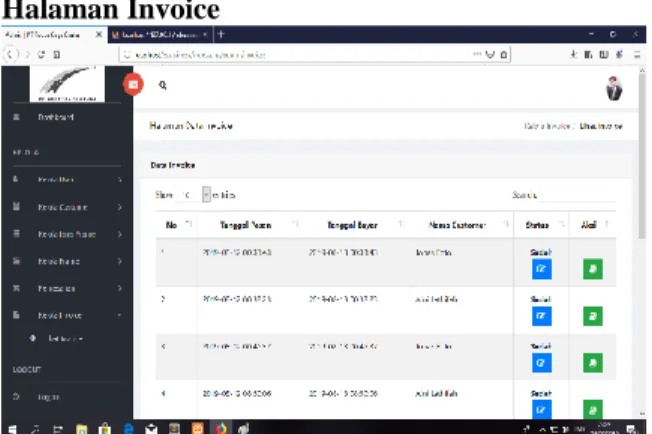The image size is (652, 434).
Task: Go forward in browser history
Action: 27,54
